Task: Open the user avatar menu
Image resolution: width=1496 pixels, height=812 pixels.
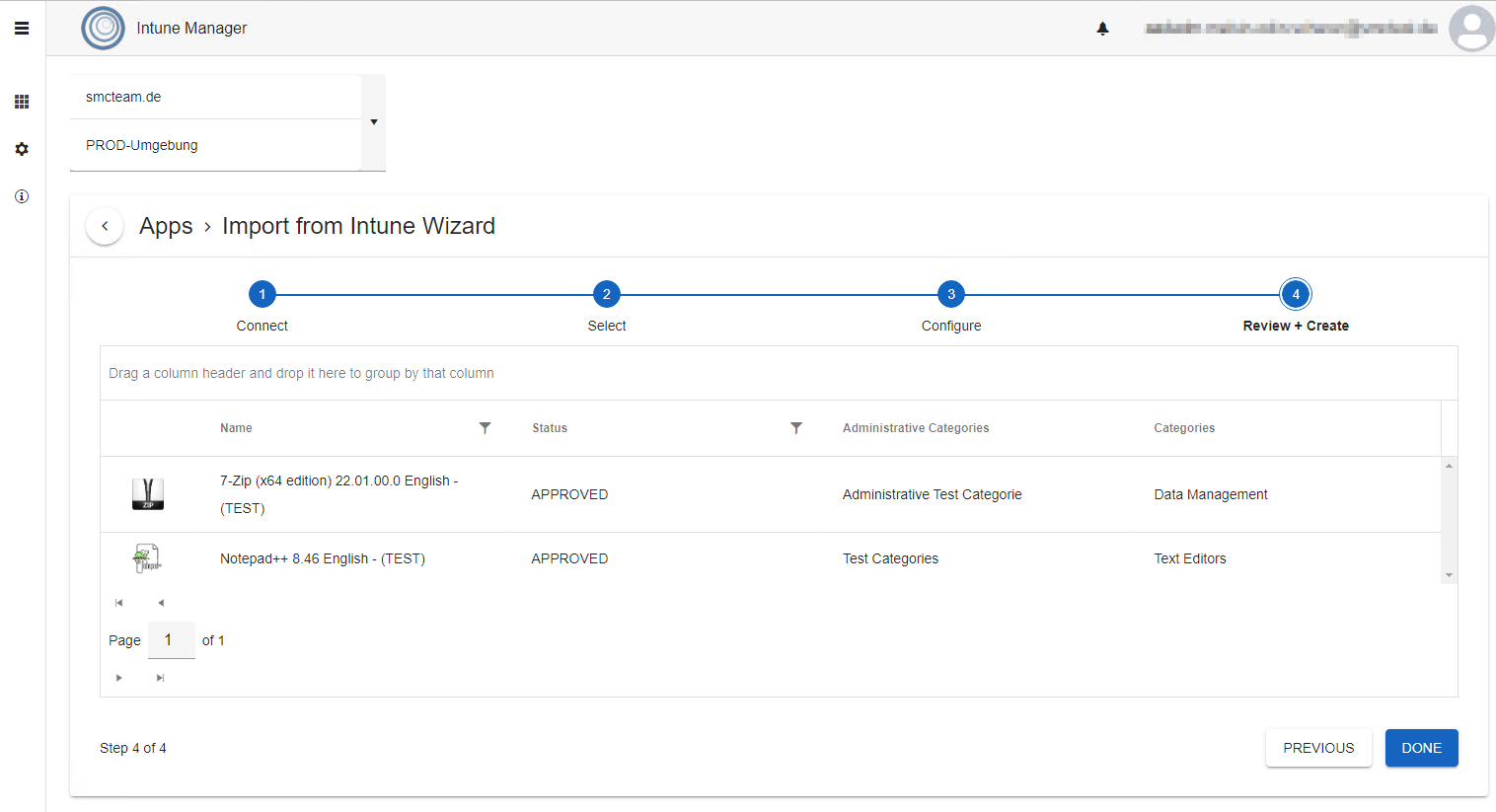Action: pos(1471,29)
